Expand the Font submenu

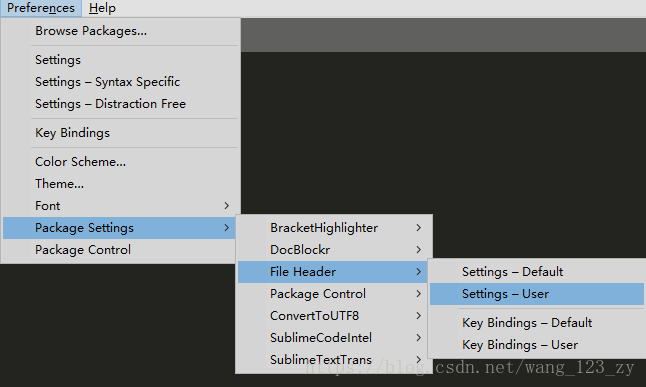click(120, 206)
